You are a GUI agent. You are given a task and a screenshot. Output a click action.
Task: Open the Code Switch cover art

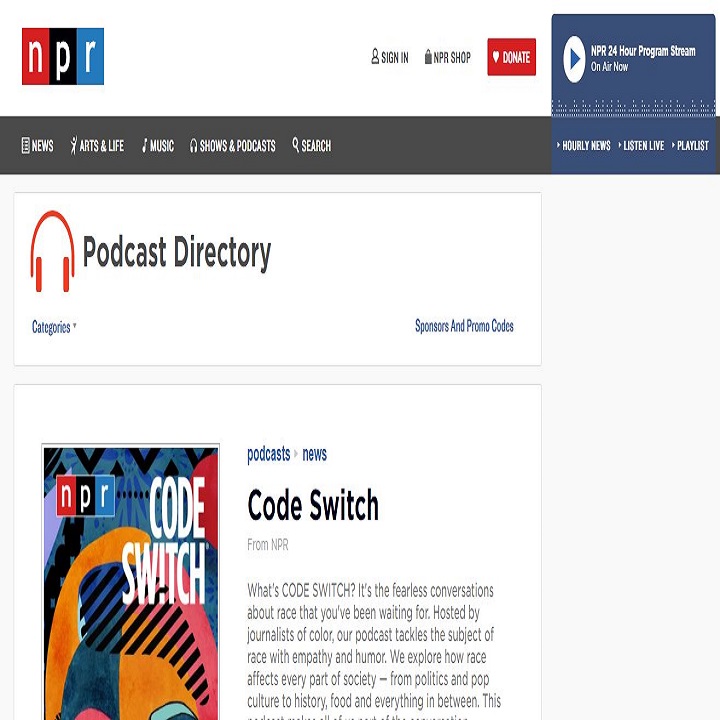click(130, 580)
